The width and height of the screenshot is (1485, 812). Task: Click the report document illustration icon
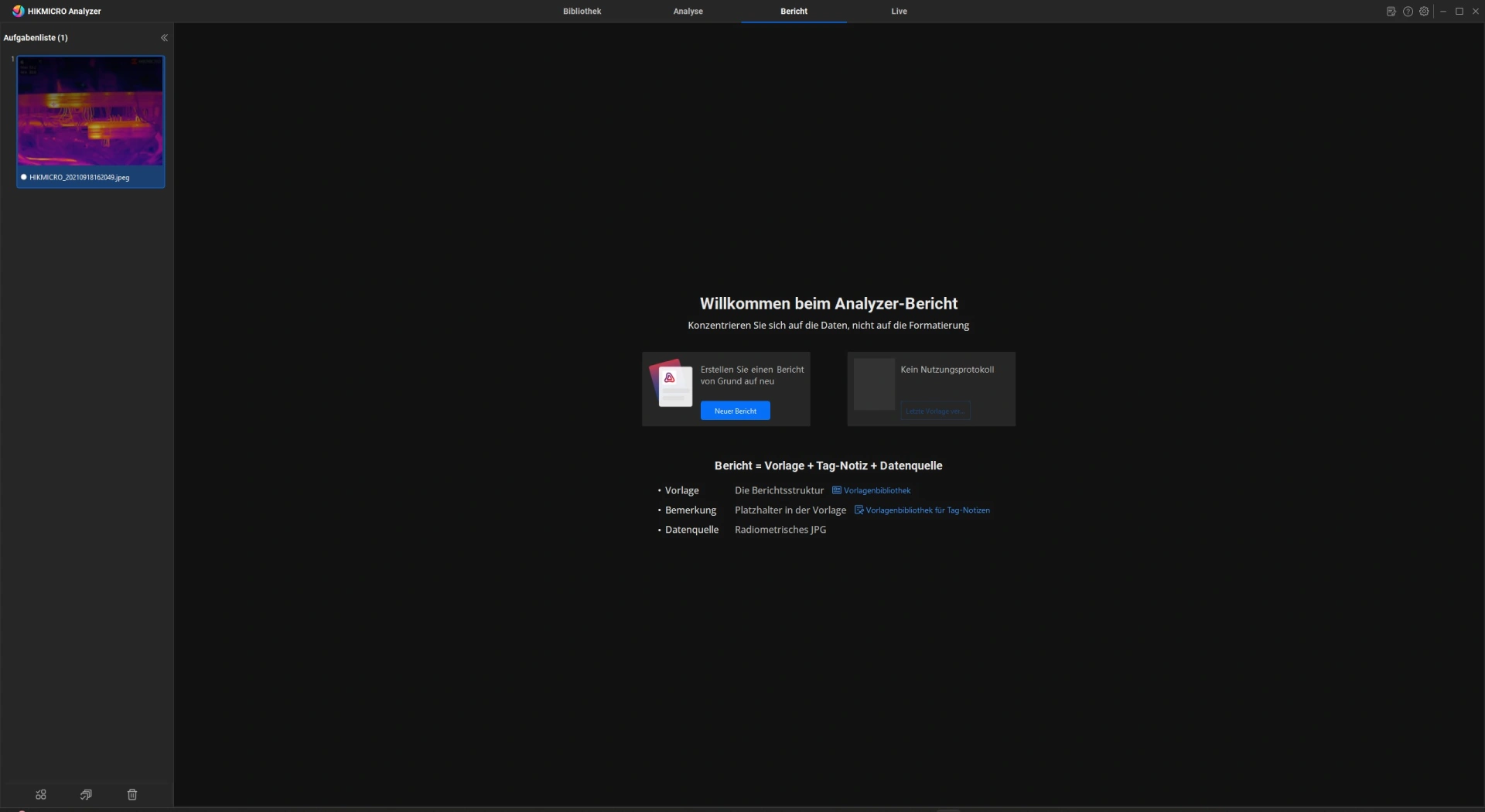(x=671, y=384)
